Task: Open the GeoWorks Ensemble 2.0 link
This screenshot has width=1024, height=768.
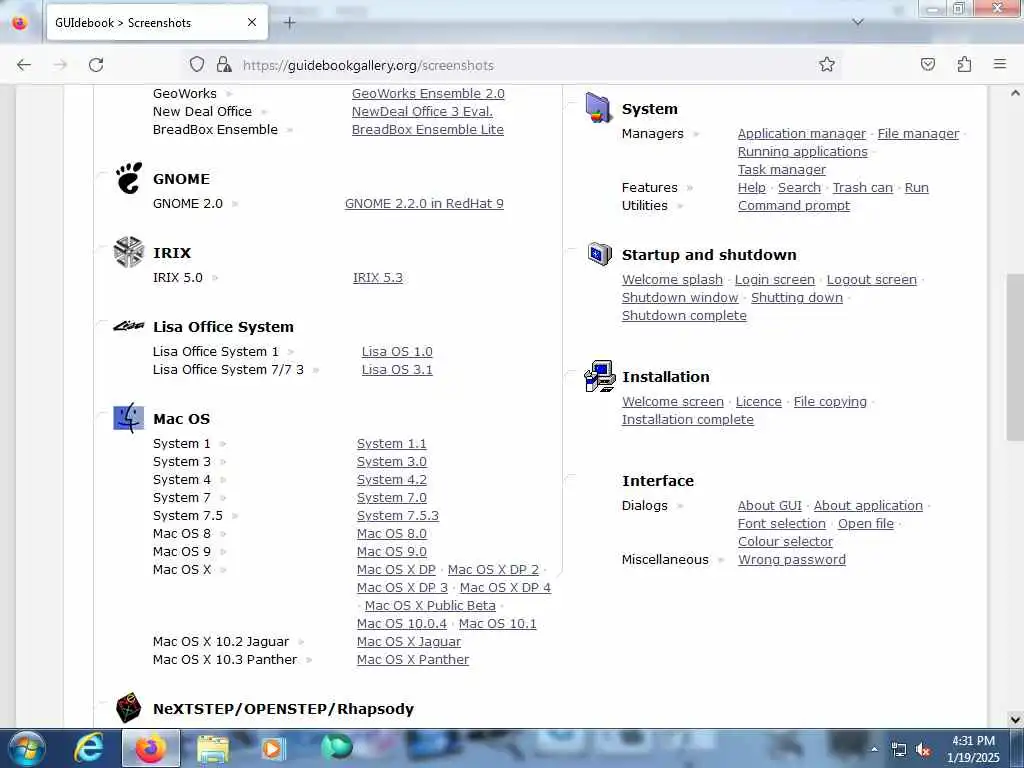Action: (428, 93)
